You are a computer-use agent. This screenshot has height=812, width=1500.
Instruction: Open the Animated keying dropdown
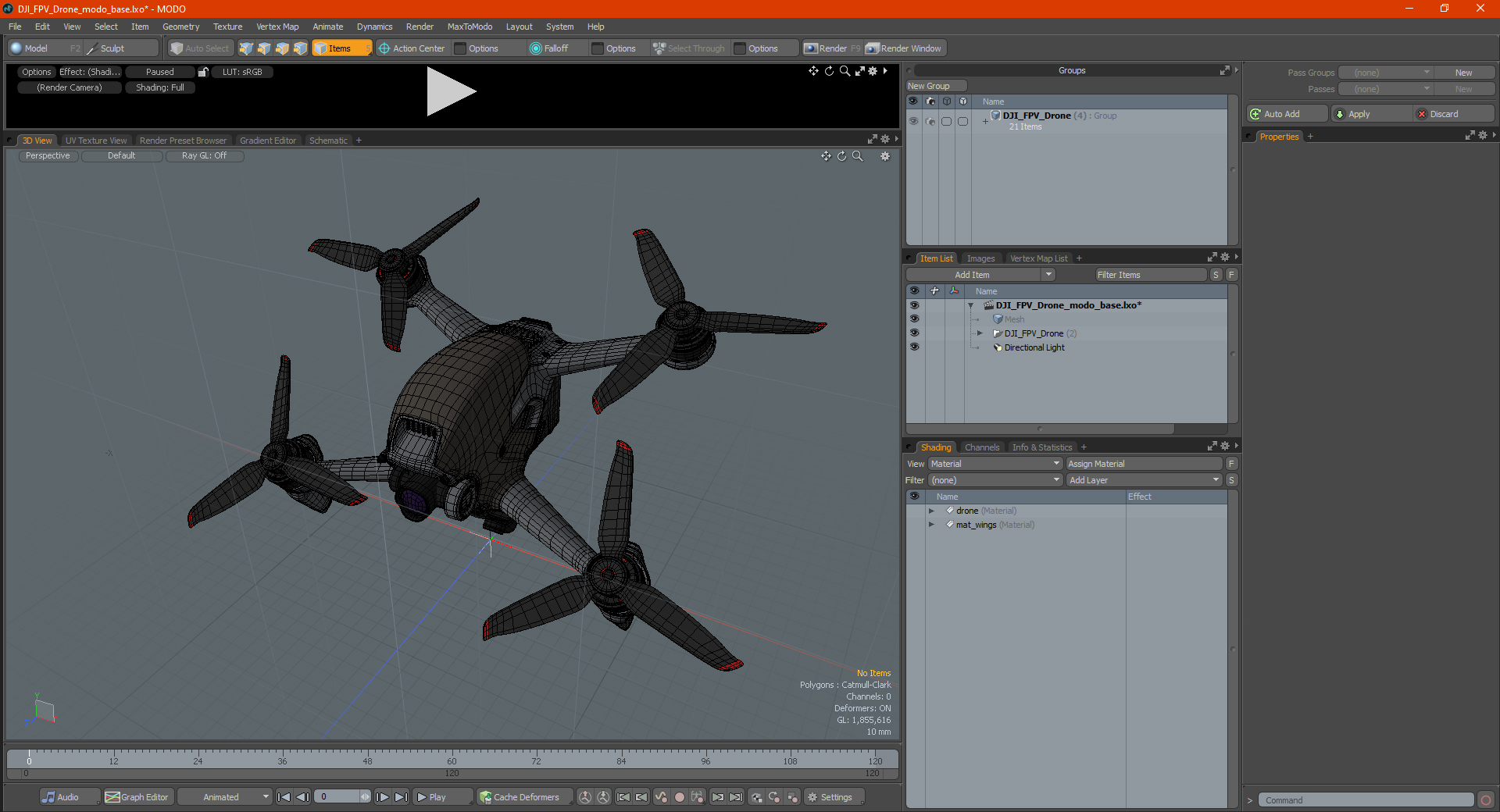[224, 797]
